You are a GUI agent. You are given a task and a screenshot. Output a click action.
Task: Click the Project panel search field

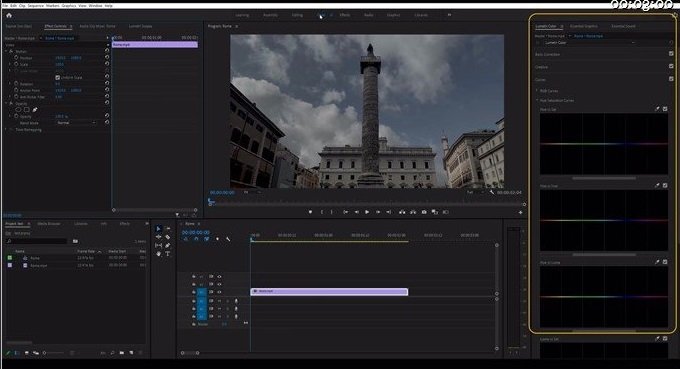(x=36, y=241)
